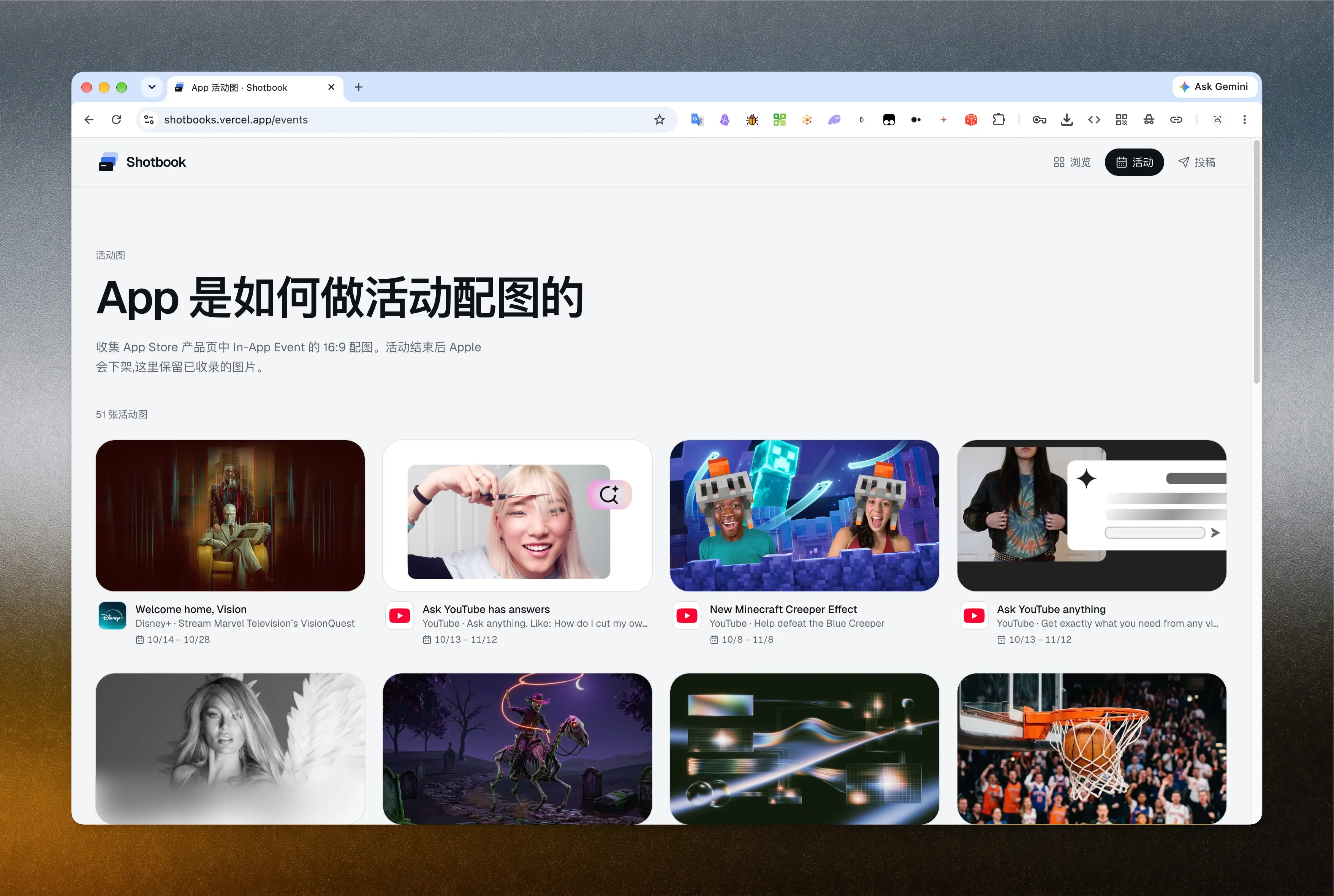Click the Disney+ app icon
Image resolution: width=1334 pixels, height=896 pixels.
coord(112,616)
